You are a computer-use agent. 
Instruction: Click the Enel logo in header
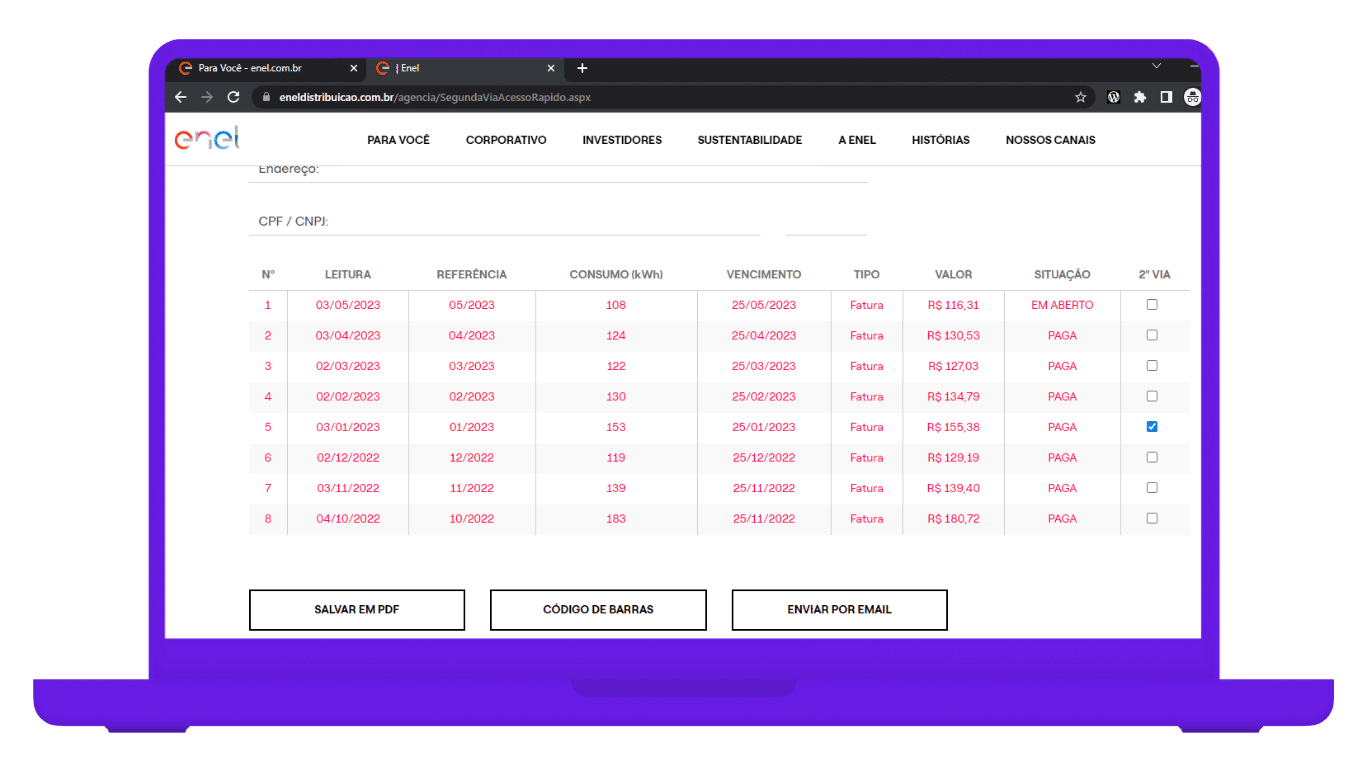coord(207,140)
